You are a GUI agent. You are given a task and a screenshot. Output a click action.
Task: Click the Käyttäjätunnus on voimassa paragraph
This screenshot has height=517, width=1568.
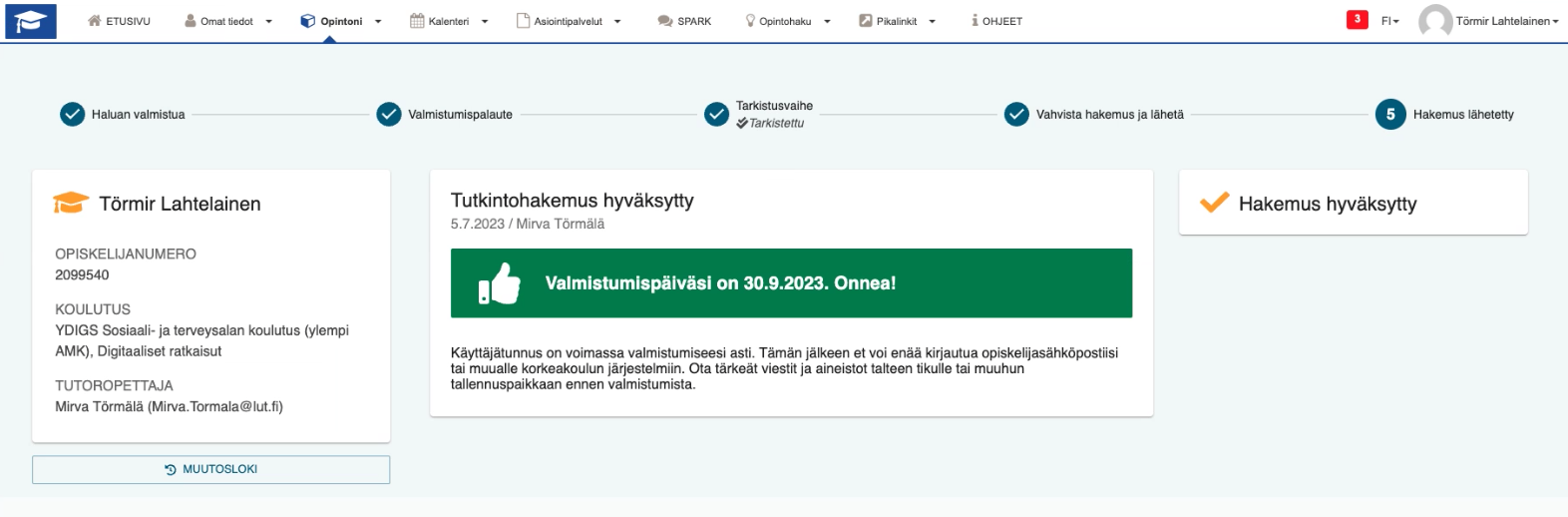[x=784, y=368]
